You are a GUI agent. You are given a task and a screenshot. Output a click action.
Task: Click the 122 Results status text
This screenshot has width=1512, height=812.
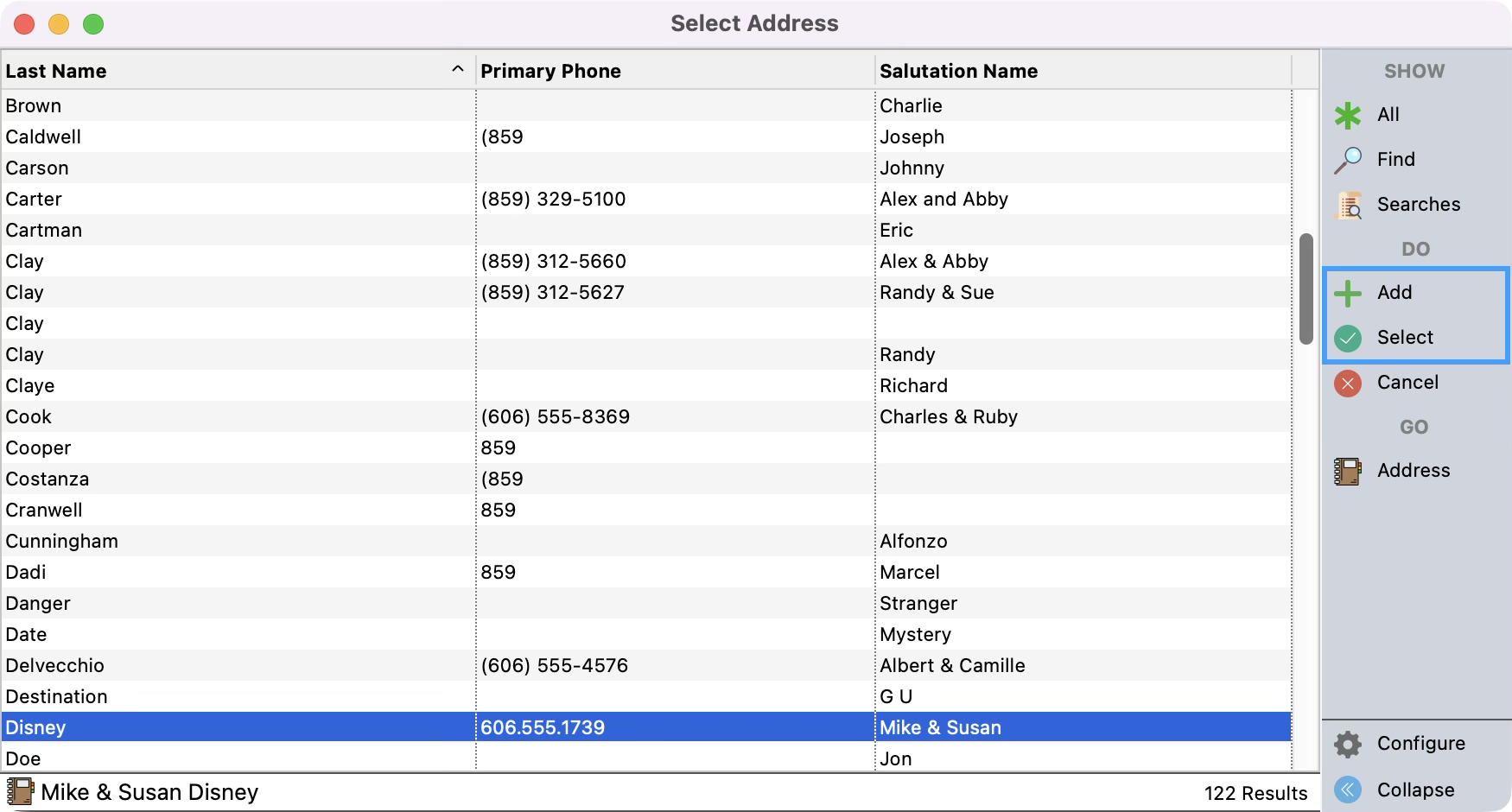point(1255,793)
